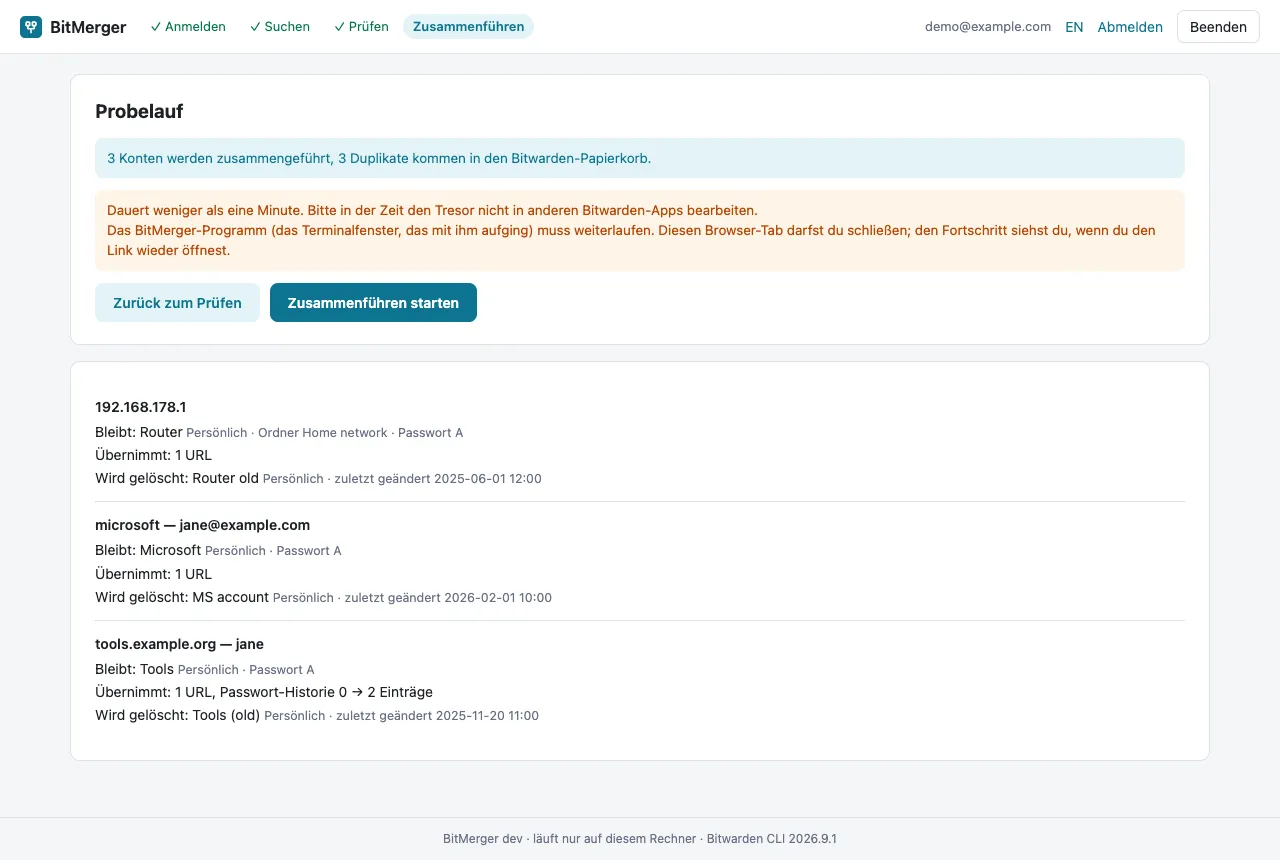This screenshot has height=860, width=1280.
Task: Click the Beenden button
Action: pyautogui.click(x=1218, y=27)
